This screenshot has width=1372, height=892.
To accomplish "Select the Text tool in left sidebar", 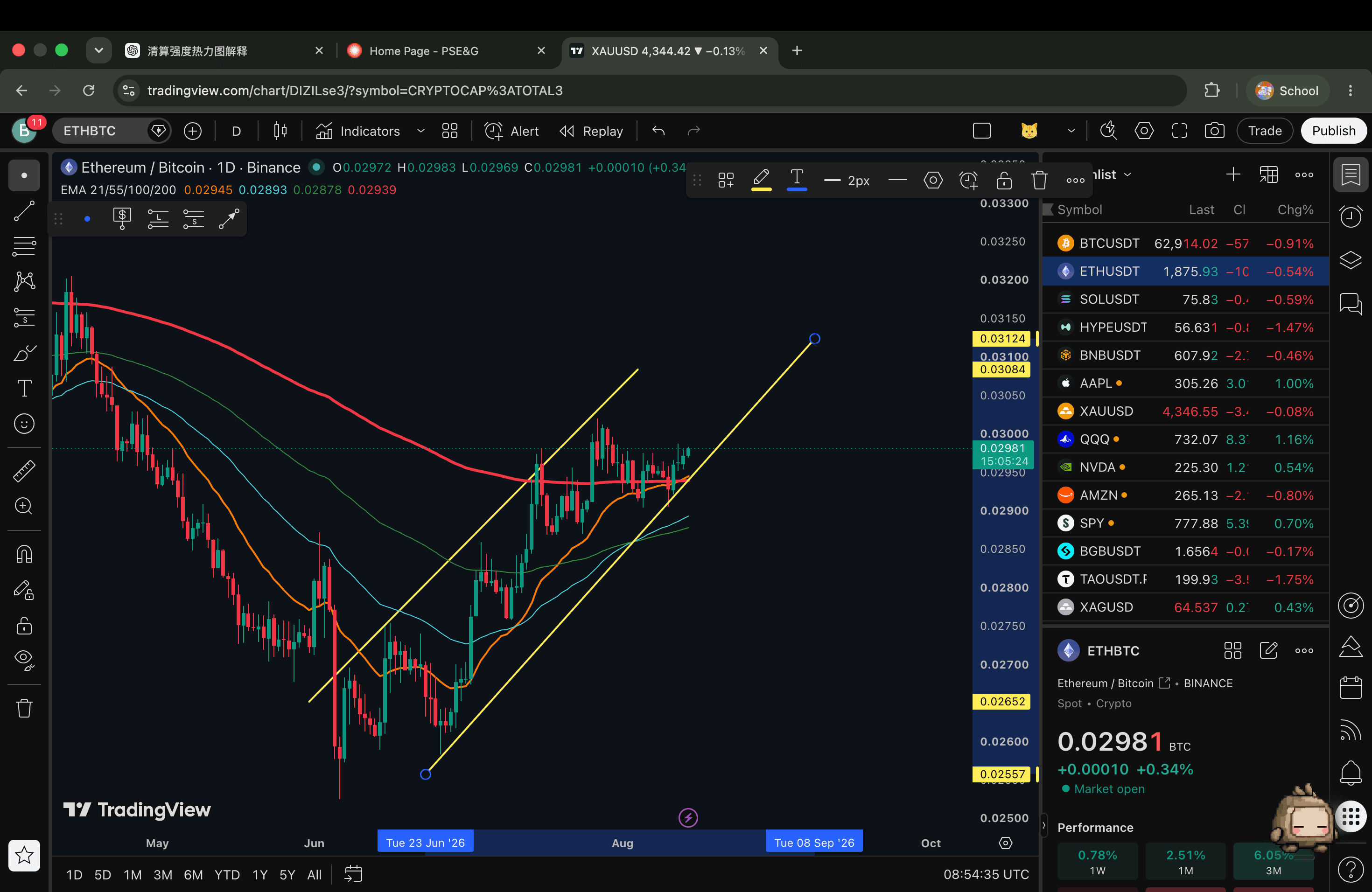I will click(x=24, y=388).
